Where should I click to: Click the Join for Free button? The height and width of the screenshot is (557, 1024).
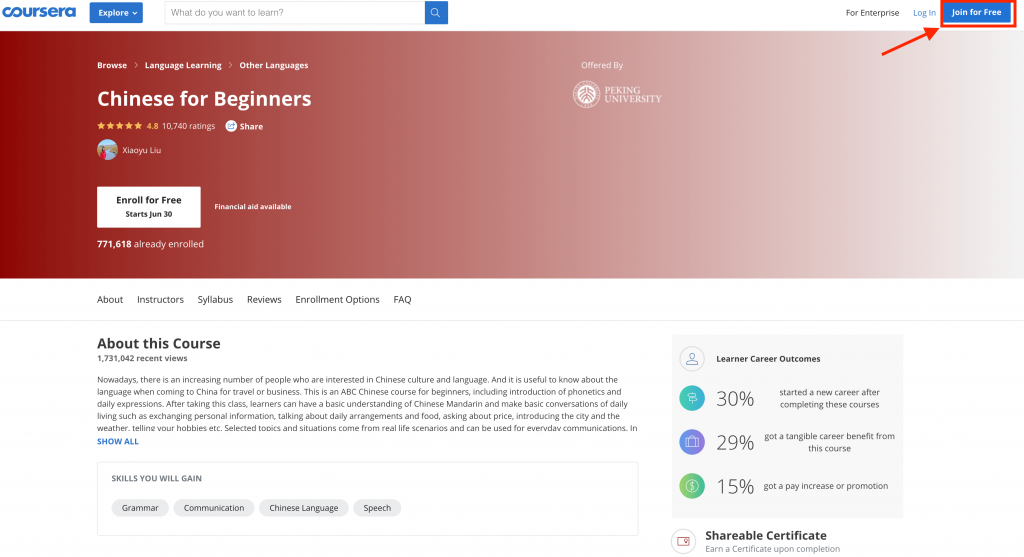[976, 12]
